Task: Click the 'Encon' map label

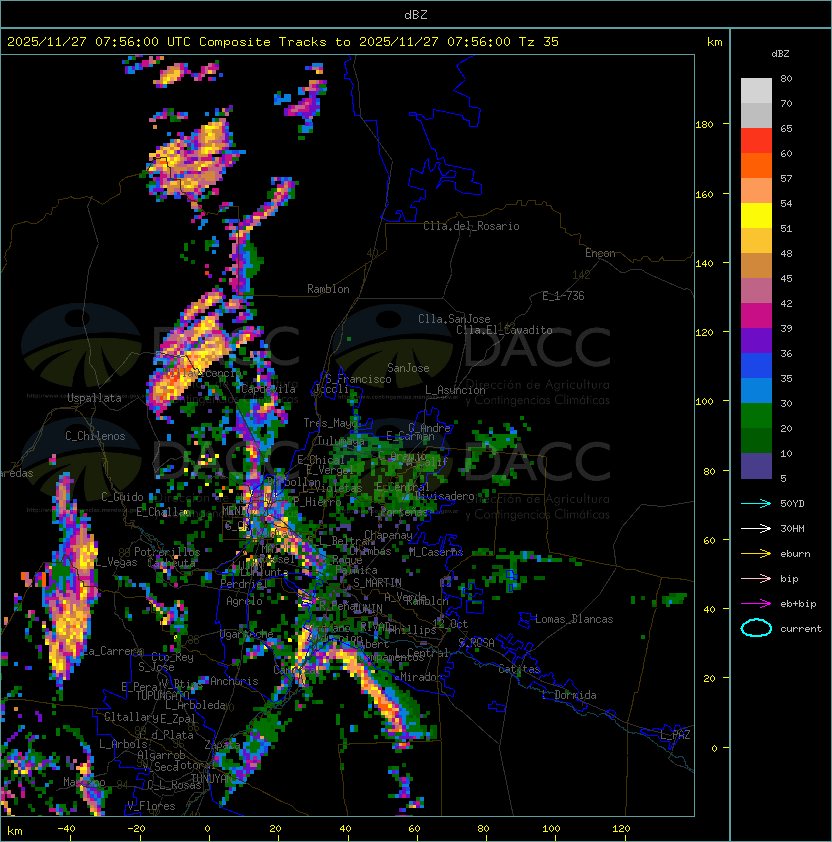Action: (x=600, y=253)
